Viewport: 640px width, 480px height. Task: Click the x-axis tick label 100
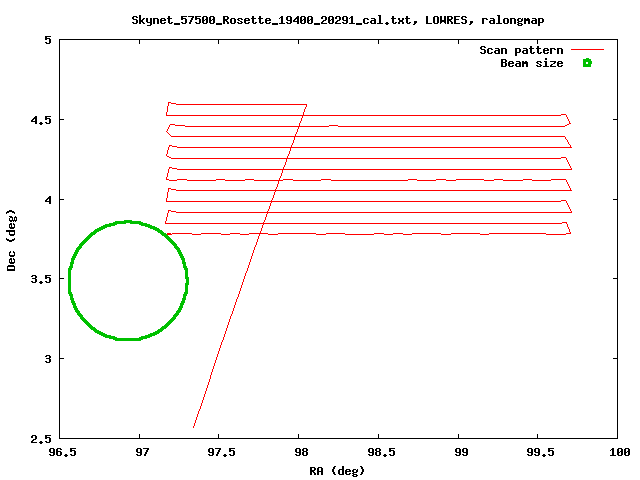click(620, 452)
